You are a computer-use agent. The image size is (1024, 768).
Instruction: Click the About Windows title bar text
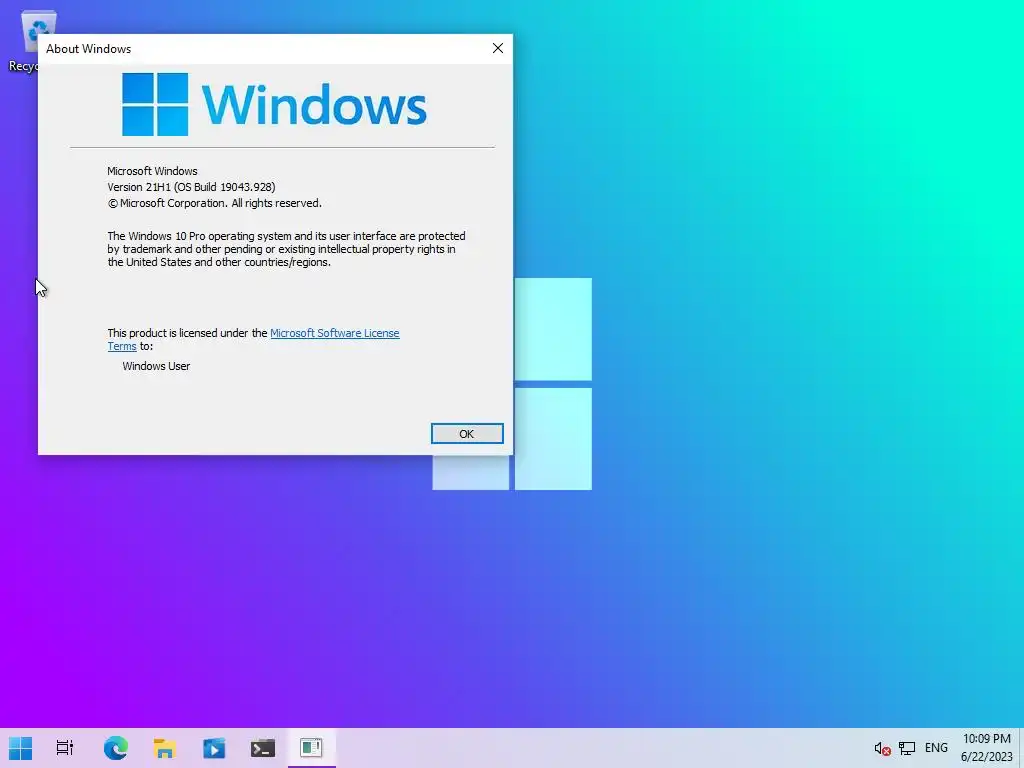(88, 49)
